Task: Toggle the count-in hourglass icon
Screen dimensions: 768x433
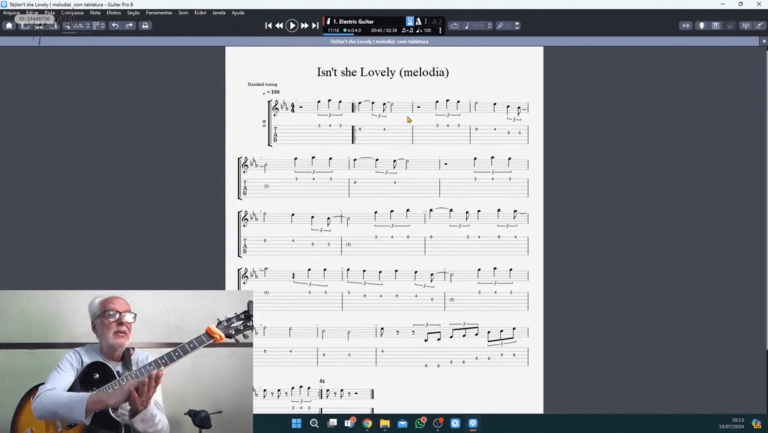Action: pos(409,21)
